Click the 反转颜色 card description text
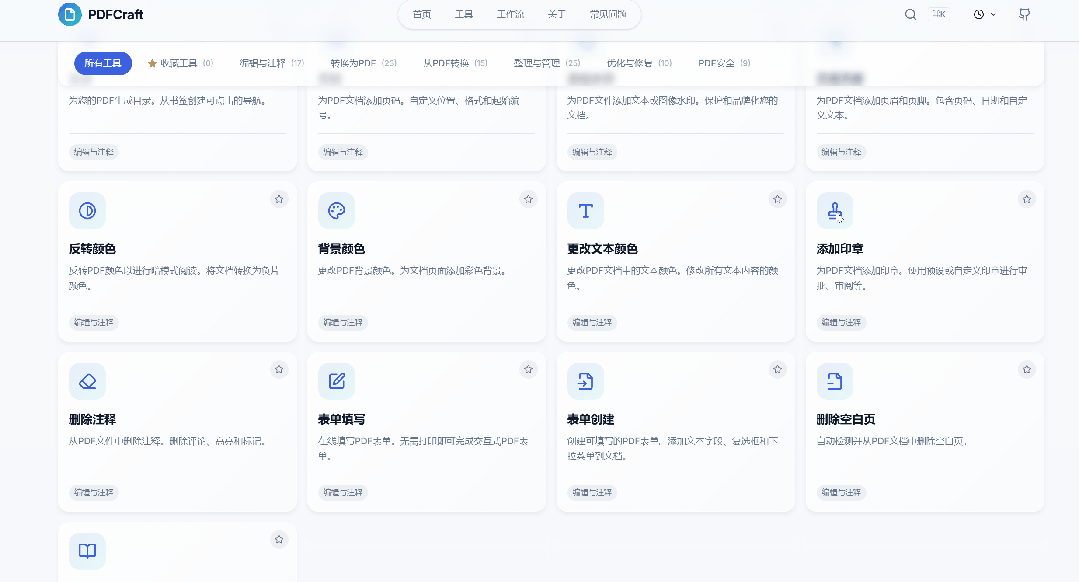This screenshot has width=1079, height=582. click(x=174, y=278)
